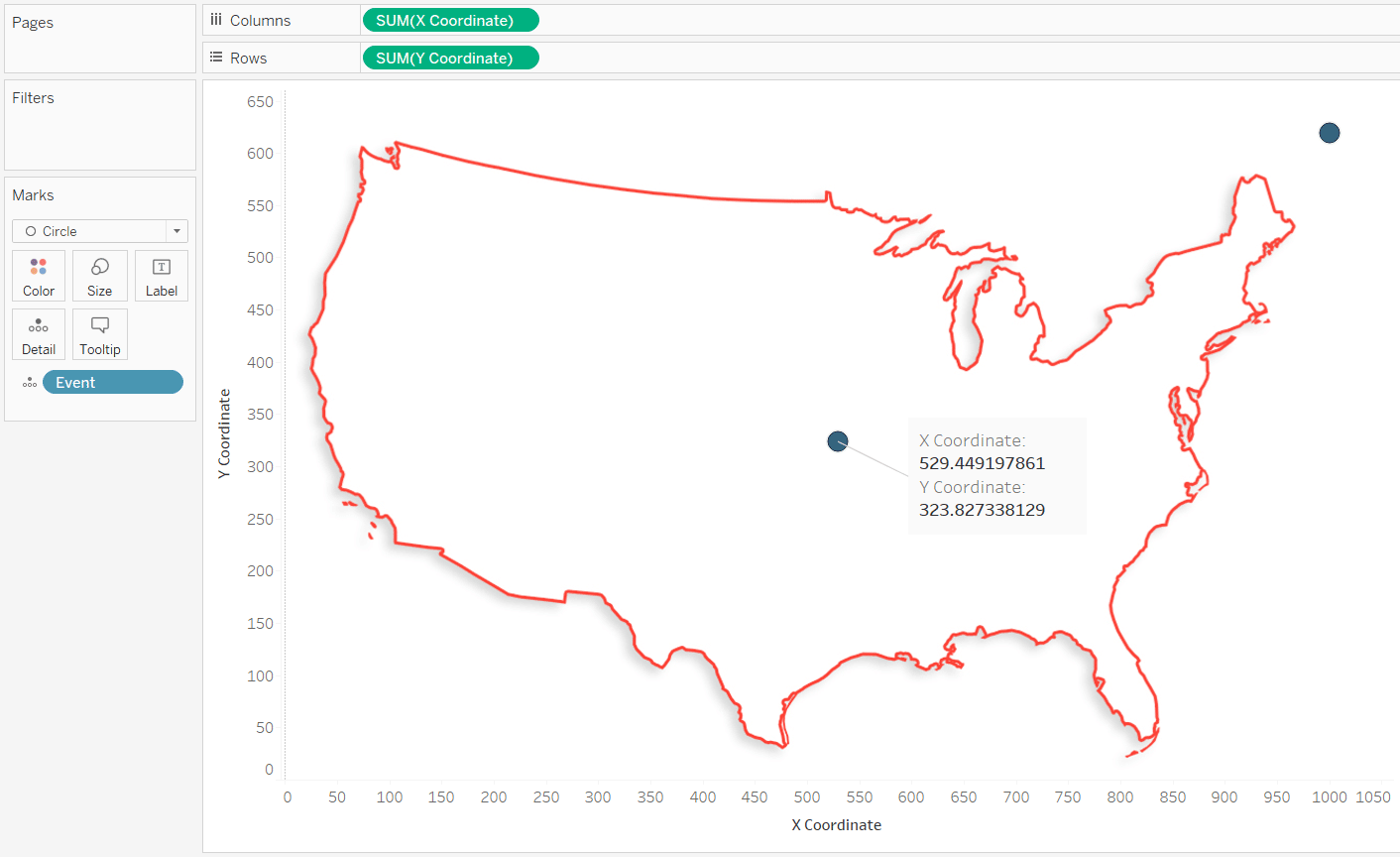
Task: Open the Color property on the Marks card
Action: coord(38,276)
